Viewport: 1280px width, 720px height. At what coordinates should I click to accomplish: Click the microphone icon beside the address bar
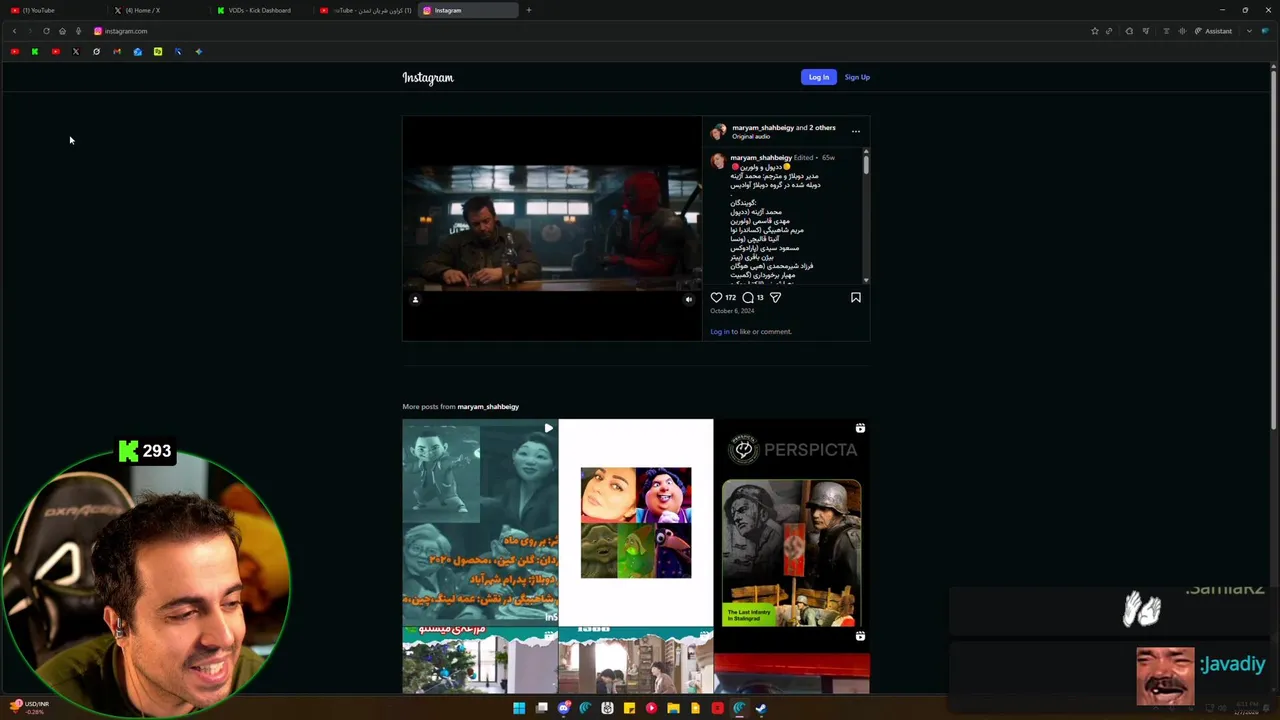click(78, 31)
